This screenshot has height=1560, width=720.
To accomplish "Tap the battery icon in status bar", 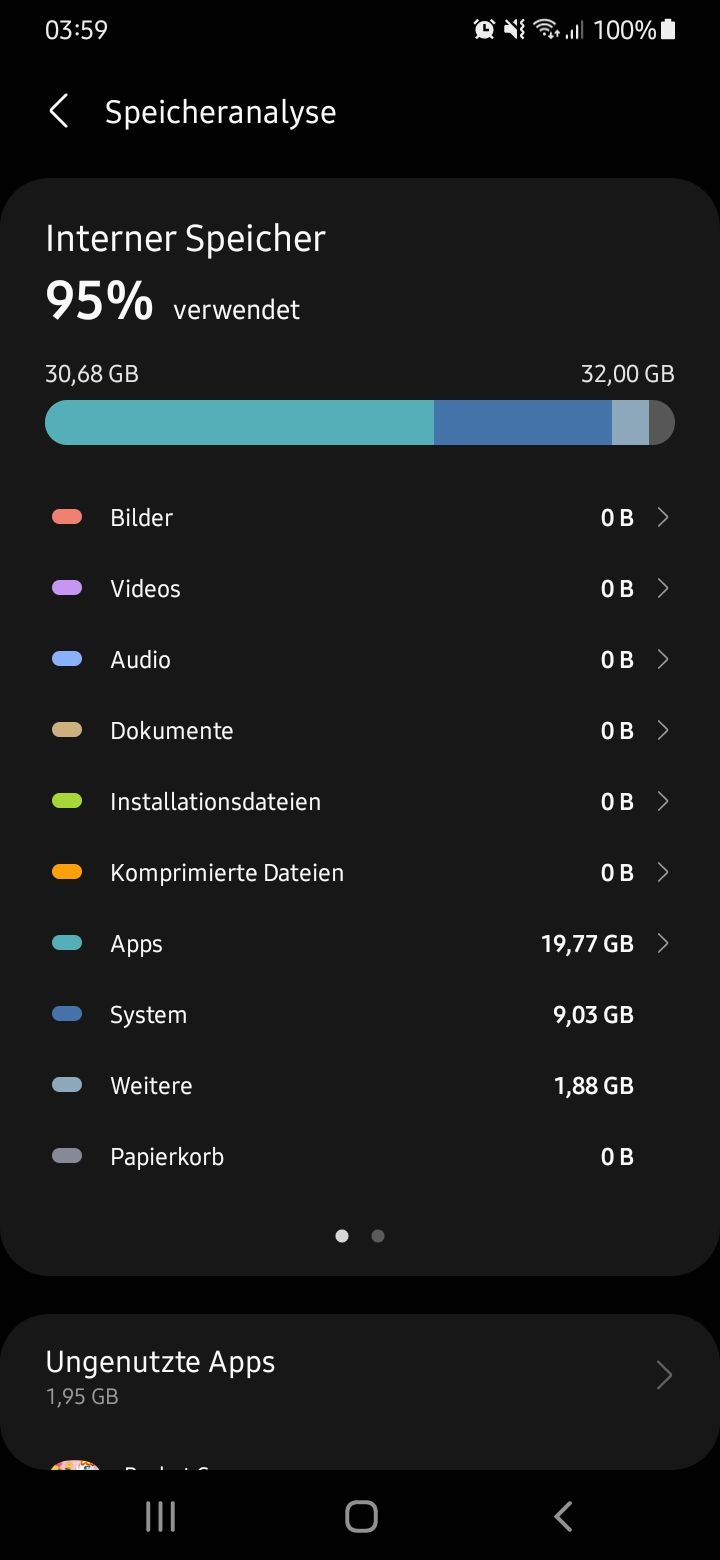I will 668,30.
